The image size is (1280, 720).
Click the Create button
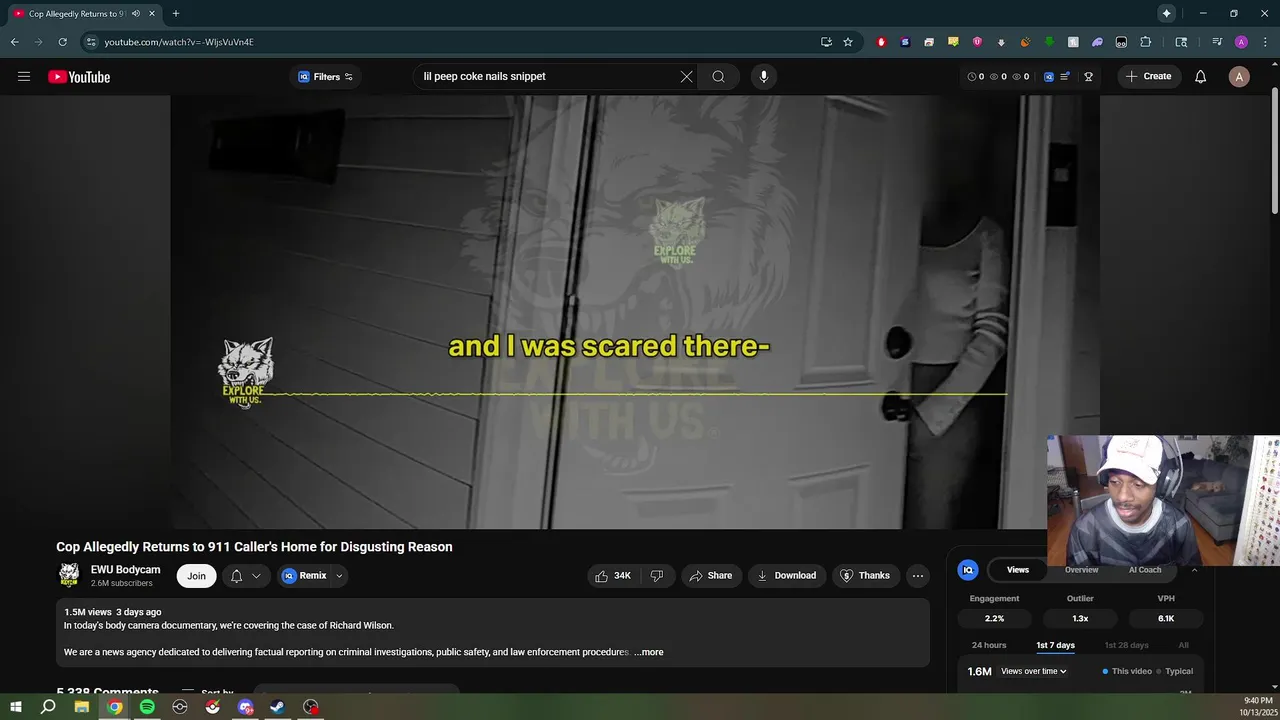coord(1148,77)
